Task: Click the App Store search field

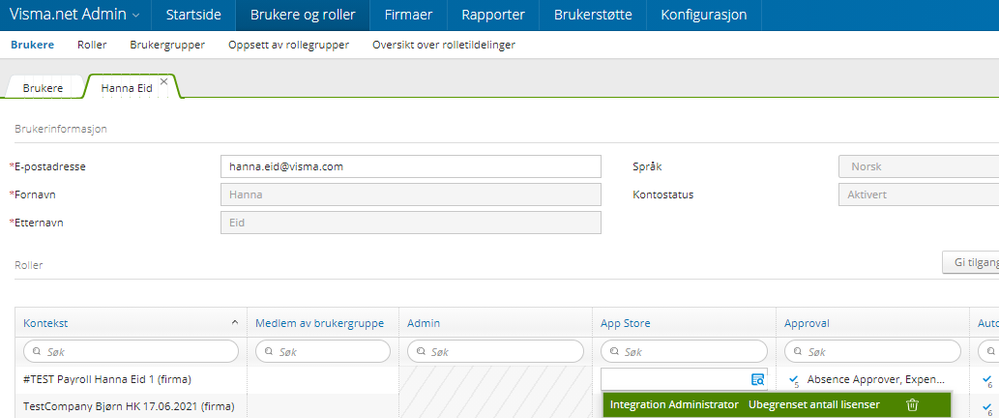Action: 684,351
